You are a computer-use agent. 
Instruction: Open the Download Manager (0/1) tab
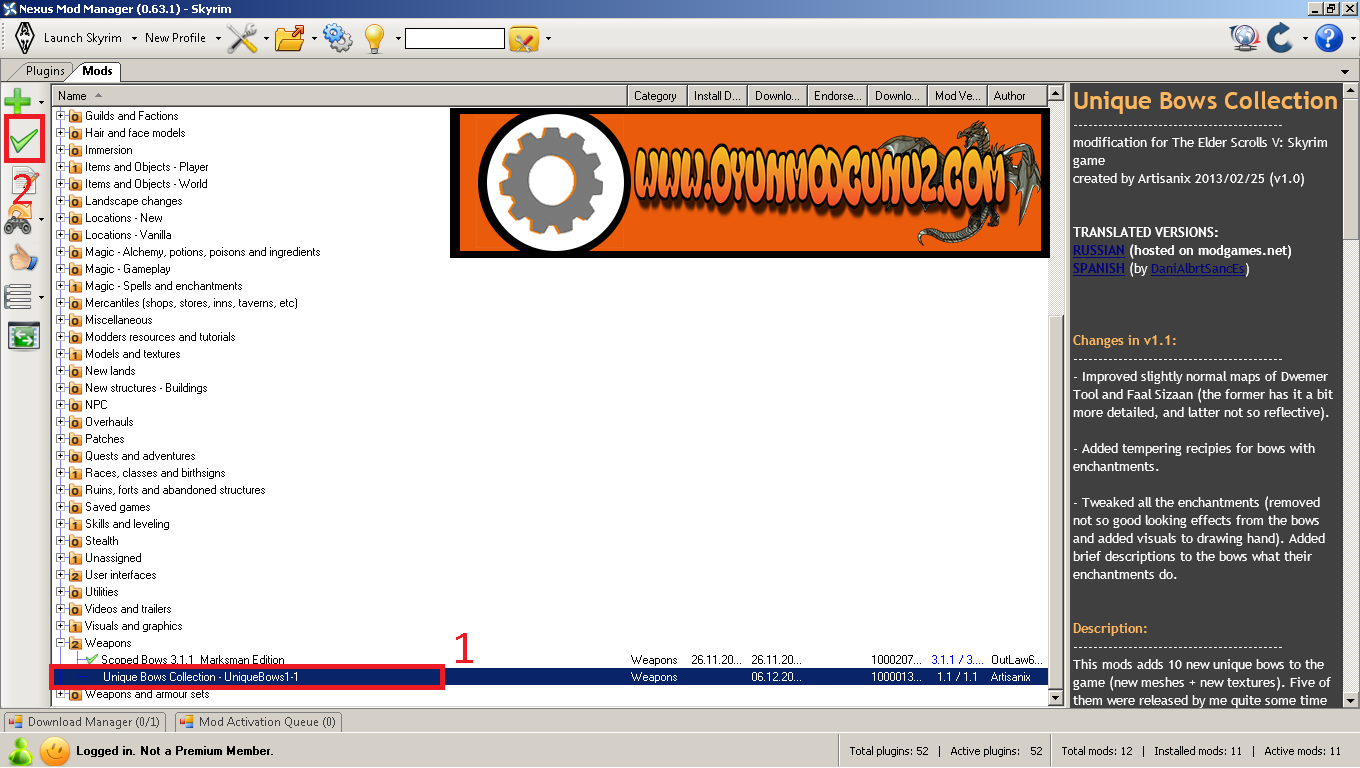pos(85,722)
